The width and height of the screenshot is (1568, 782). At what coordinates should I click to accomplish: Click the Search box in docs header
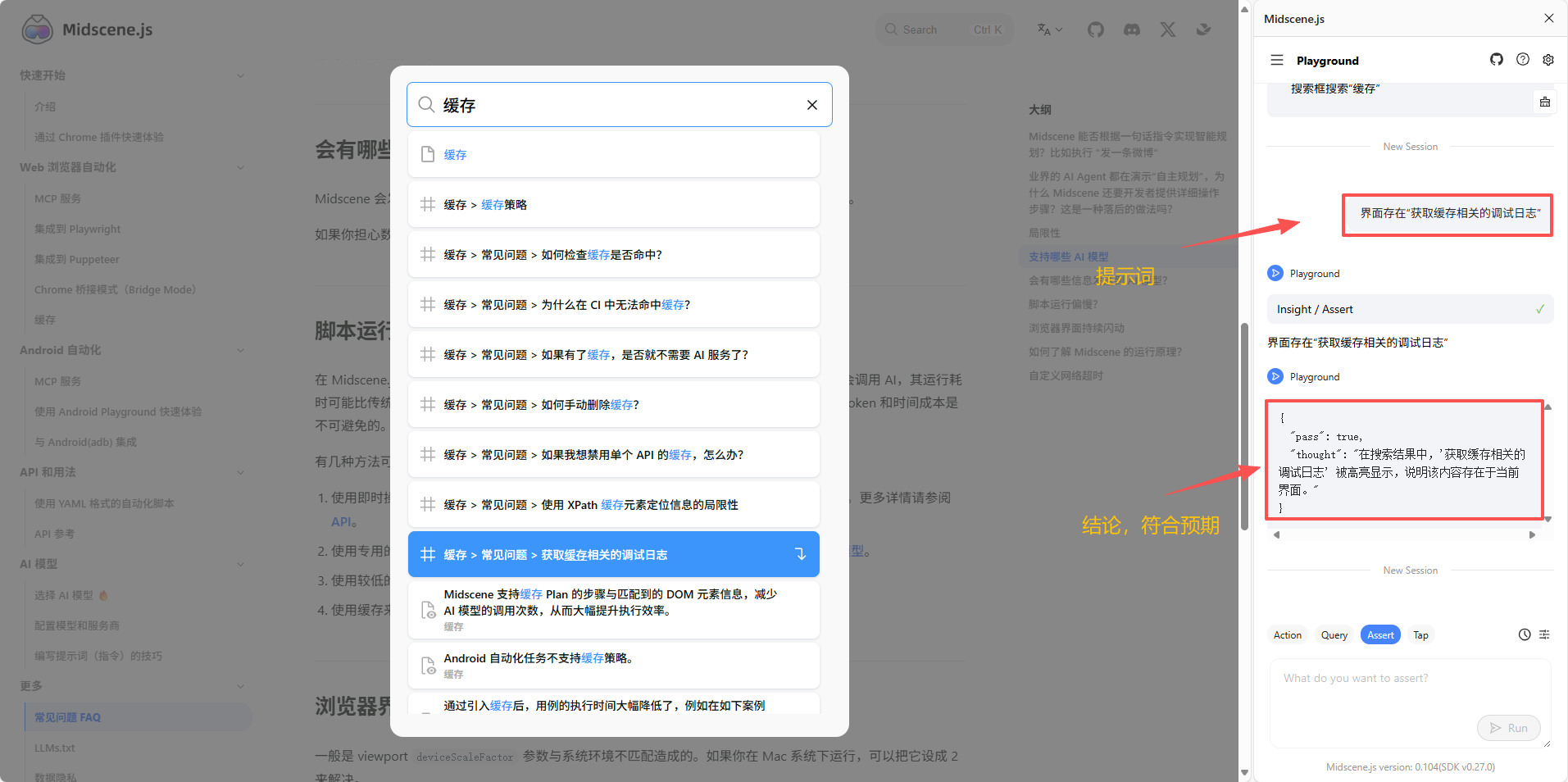pyautogui.click(x=944, y=30)
